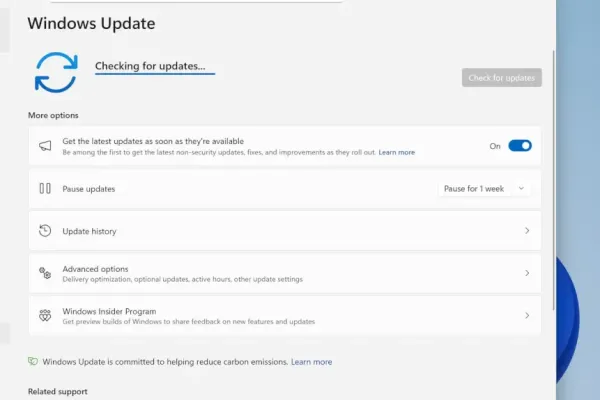Turn off the latest updates toggle
The image size is (600, 400).
[520, 146]
